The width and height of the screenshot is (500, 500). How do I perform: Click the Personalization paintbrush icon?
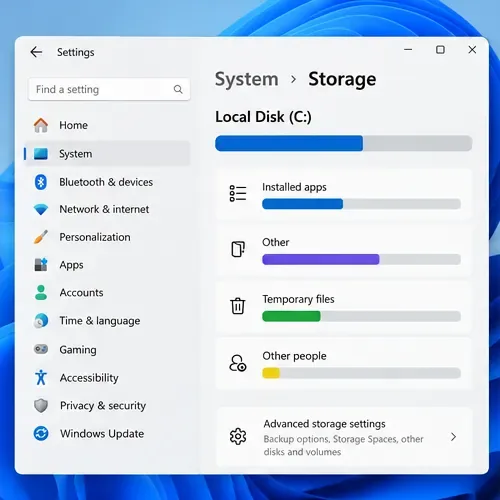pyautogui.click(x=41, y=237)
